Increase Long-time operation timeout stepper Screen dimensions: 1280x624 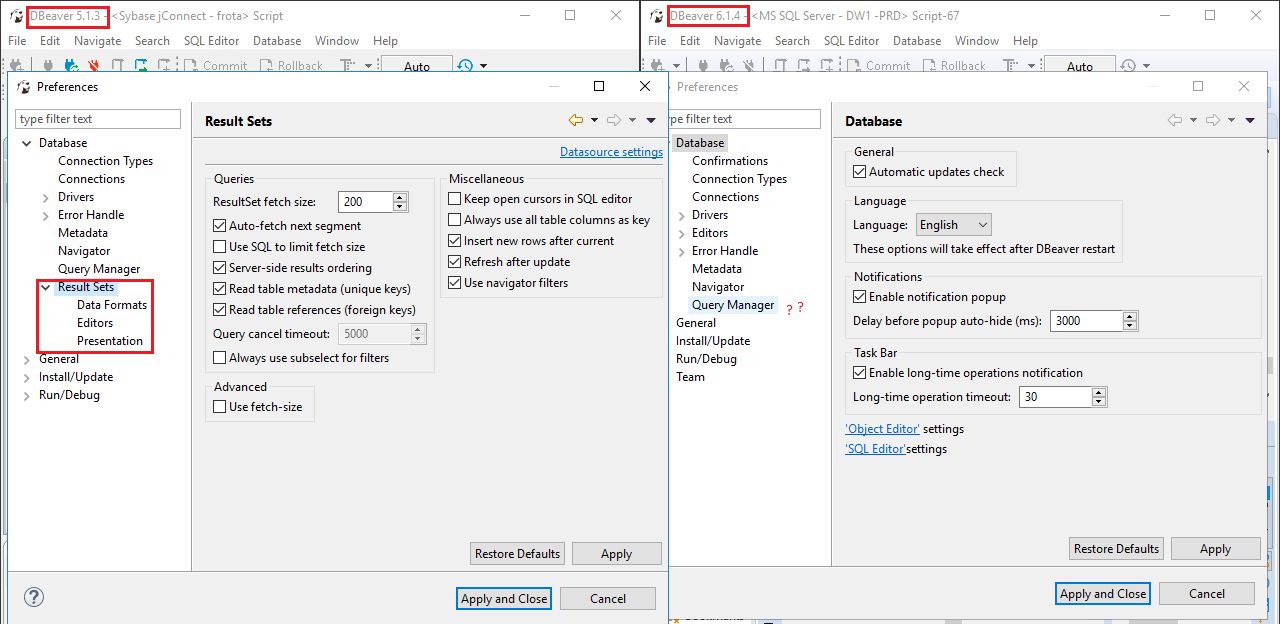pos(1099,392)
